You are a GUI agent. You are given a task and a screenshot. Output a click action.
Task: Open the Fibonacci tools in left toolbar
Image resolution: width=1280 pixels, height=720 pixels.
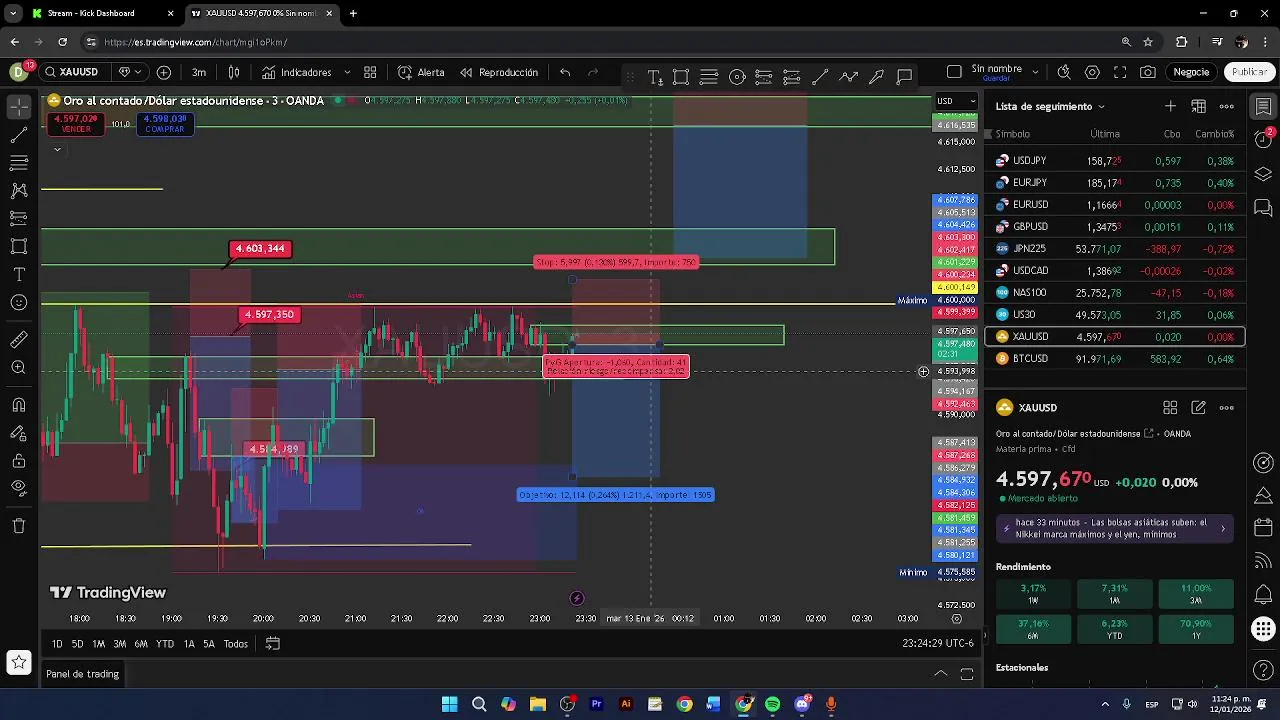point(19,162)
